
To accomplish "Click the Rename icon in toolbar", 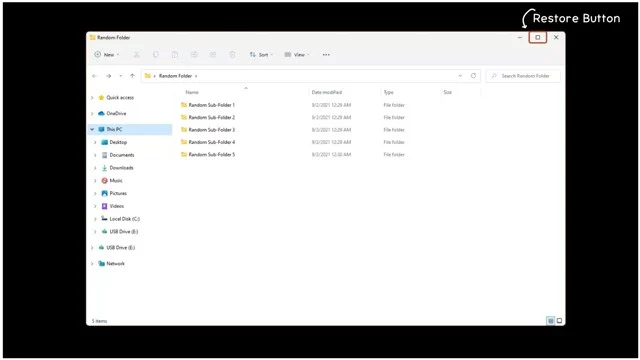I will [x=194, y=55].
